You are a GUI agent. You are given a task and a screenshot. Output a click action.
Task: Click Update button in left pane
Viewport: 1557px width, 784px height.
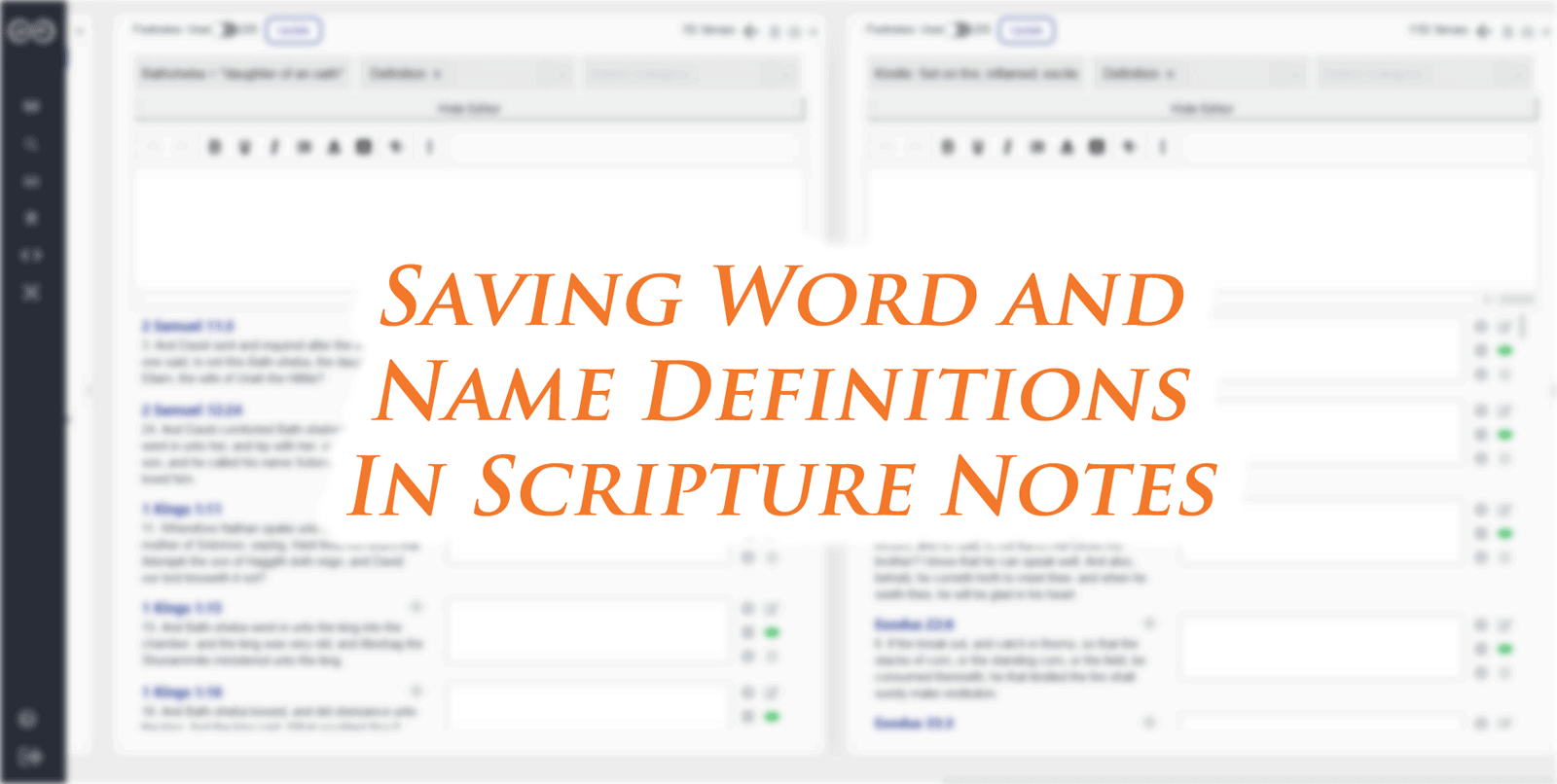(x=294, y=31)
